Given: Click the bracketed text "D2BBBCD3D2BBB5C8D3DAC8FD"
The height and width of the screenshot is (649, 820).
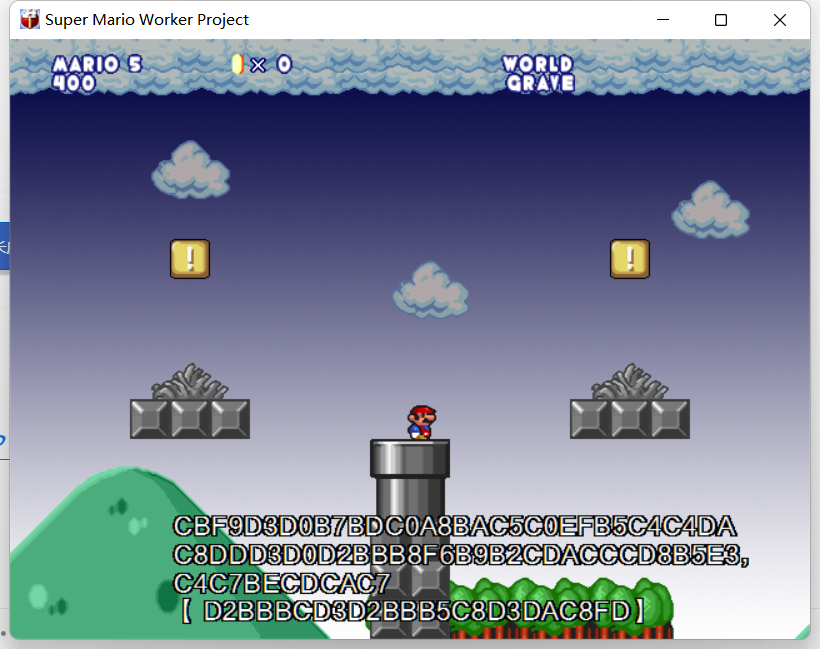Looking at the screenshot, I should 416,611.
